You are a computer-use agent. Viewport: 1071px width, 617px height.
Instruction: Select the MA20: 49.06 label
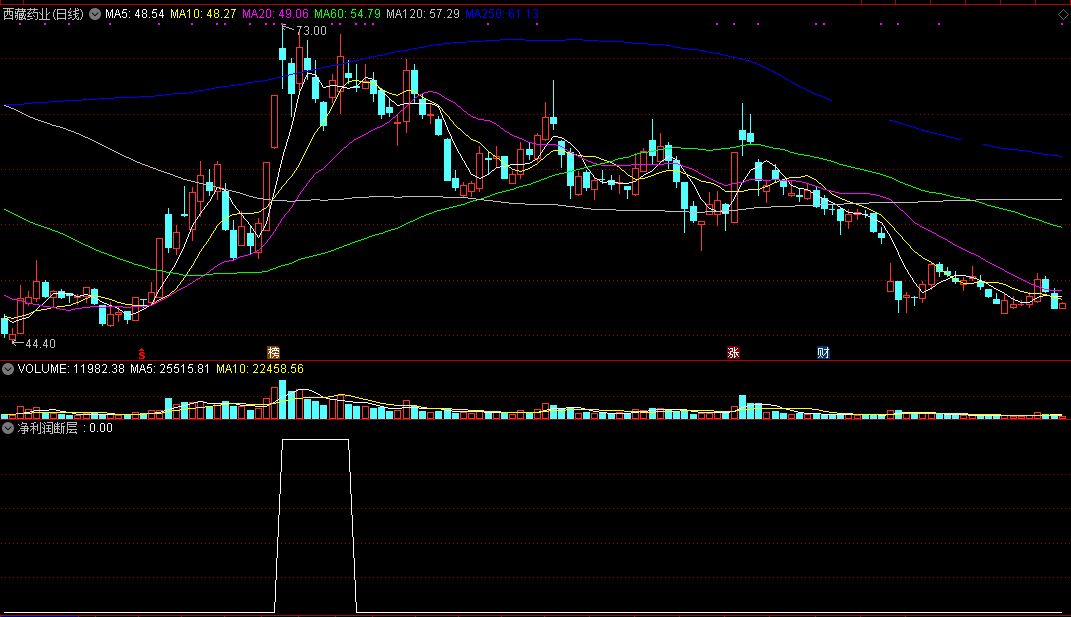pyautogui.click(x=275, y=14)
